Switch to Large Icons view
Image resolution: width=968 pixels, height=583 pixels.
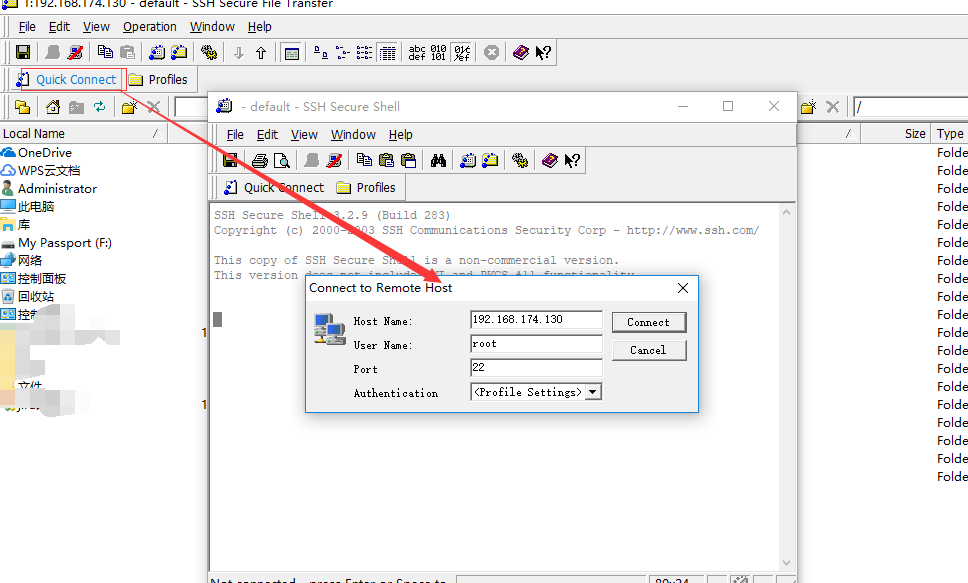[321, 52]
